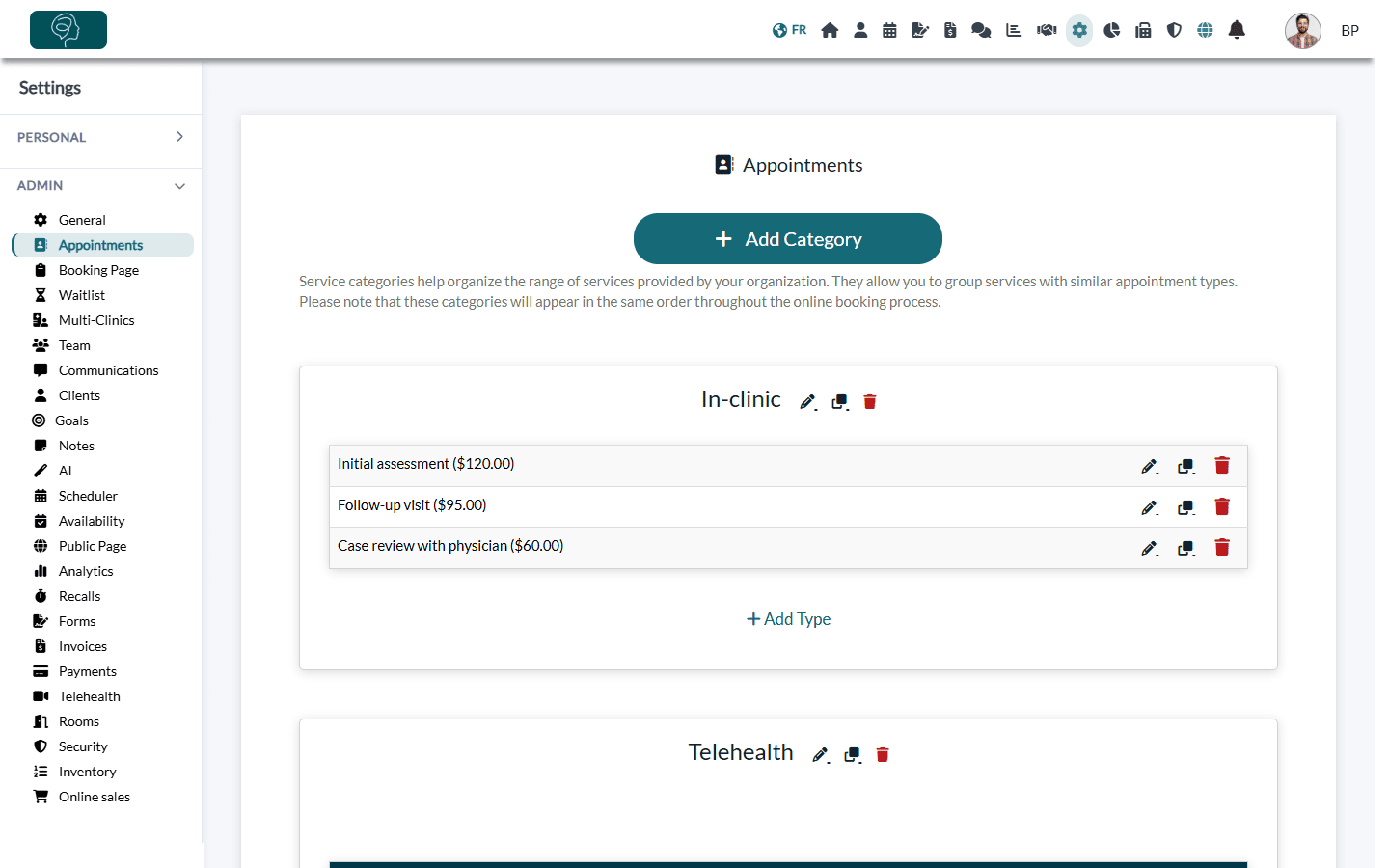Delete the Follow-up visit appointment type

coord(1222,506)
